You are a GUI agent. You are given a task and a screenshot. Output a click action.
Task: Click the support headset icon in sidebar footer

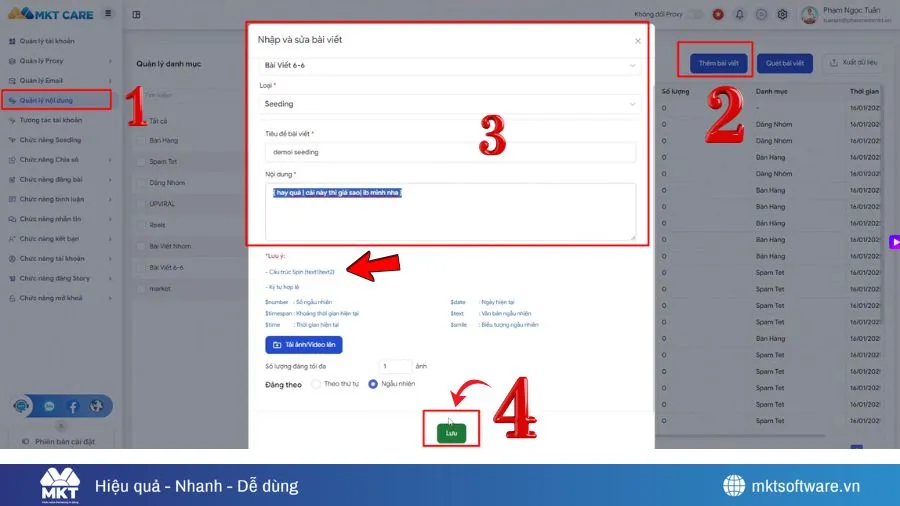tap(21, 406)
